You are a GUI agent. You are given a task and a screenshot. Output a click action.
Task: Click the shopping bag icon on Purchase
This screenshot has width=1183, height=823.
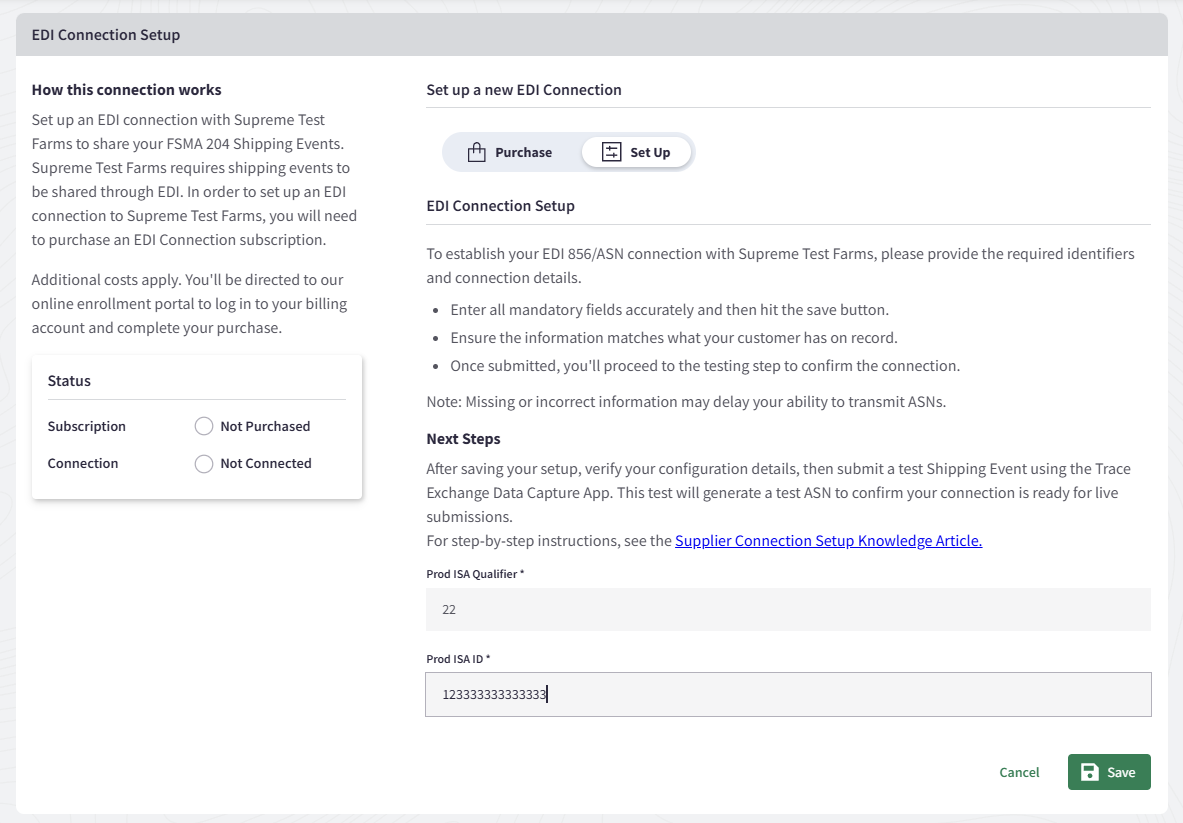point(476,153)
